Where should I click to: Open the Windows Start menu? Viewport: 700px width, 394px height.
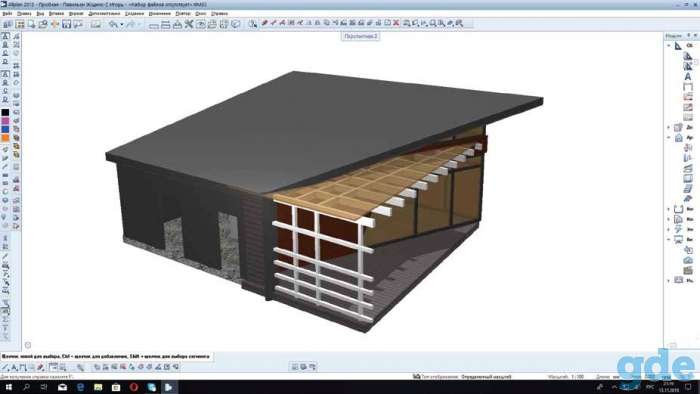pos(8,387)
